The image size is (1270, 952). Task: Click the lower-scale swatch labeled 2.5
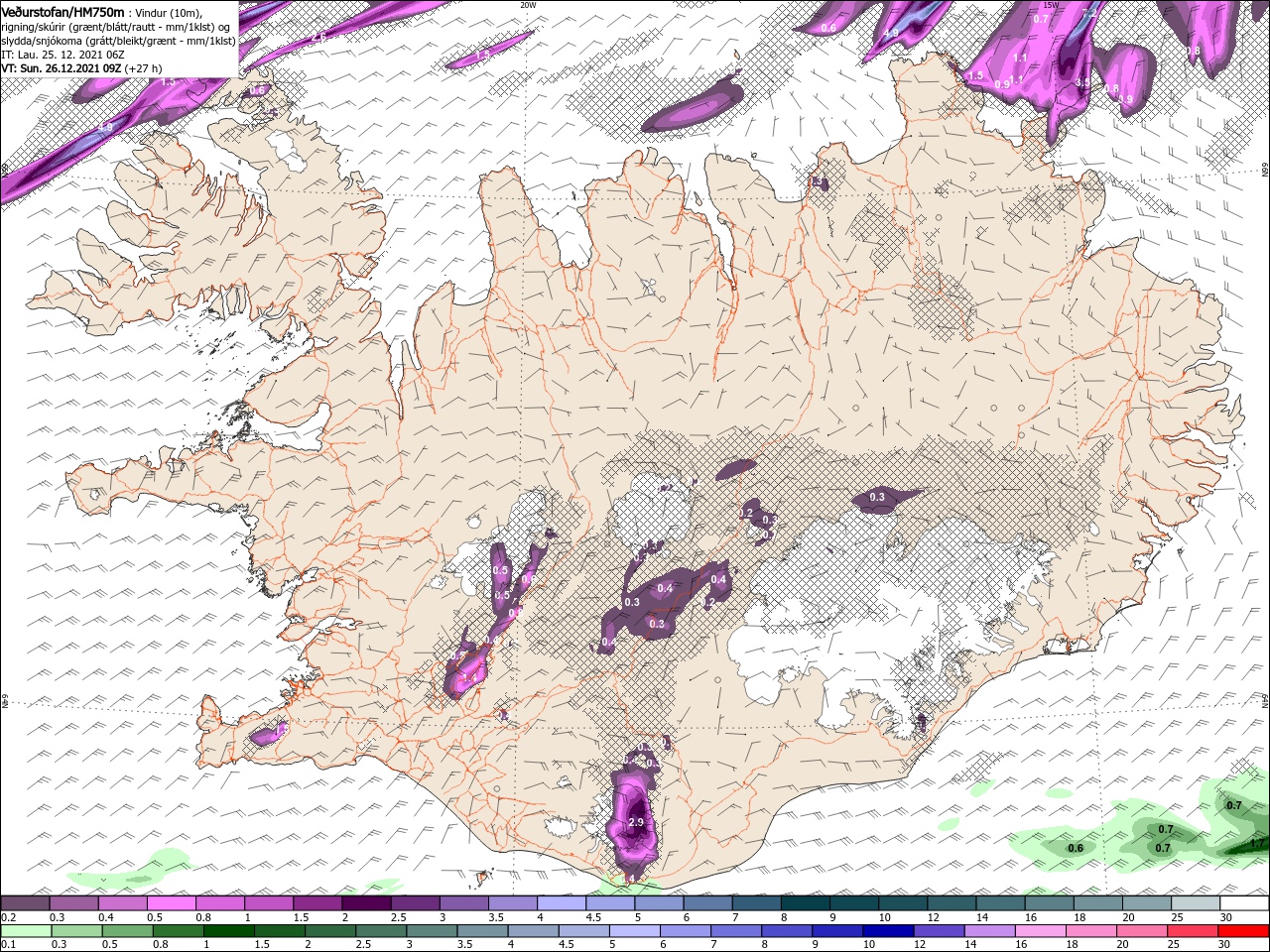[x=381, y=930]
